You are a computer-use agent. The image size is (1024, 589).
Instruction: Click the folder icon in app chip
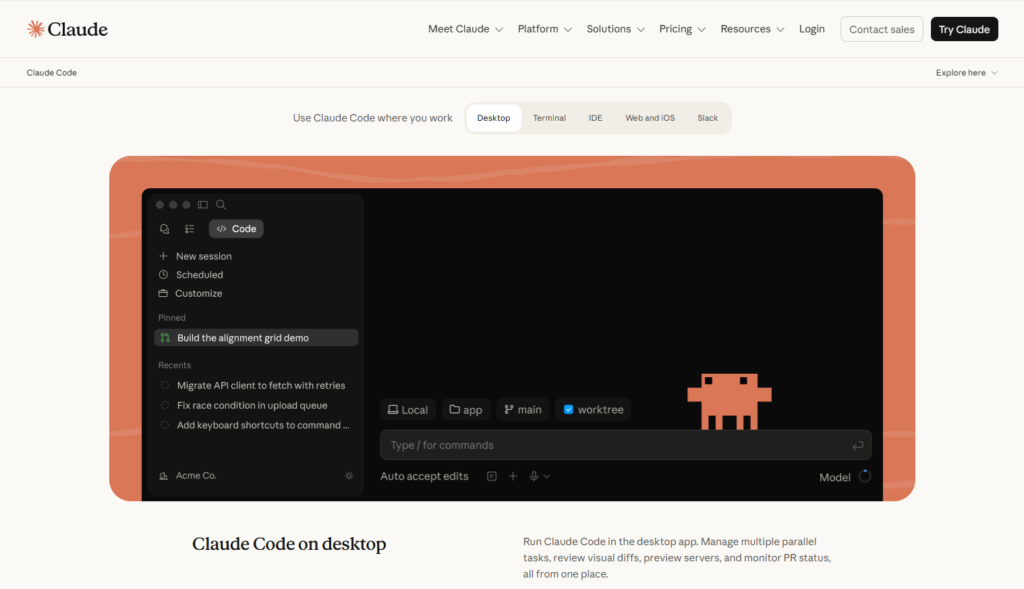tap(455, 409)
